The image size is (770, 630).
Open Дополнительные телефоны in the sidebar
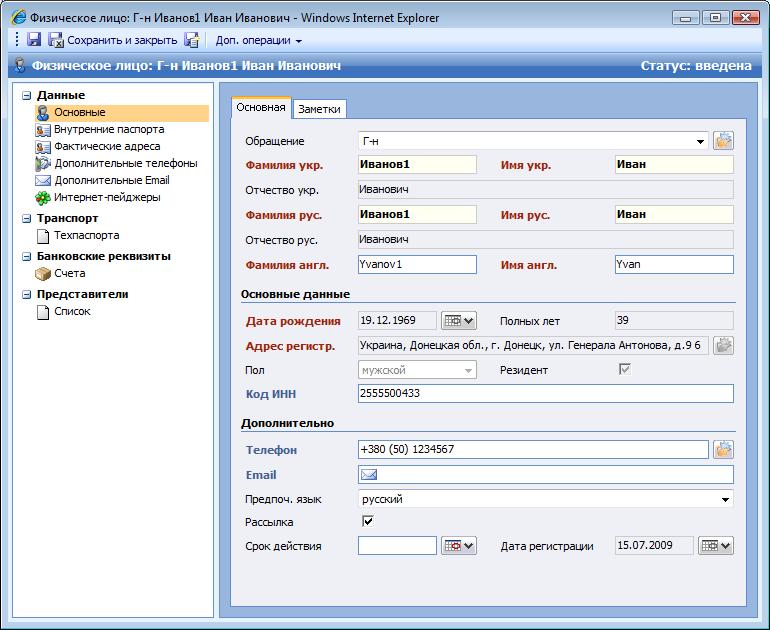[125, 163]
